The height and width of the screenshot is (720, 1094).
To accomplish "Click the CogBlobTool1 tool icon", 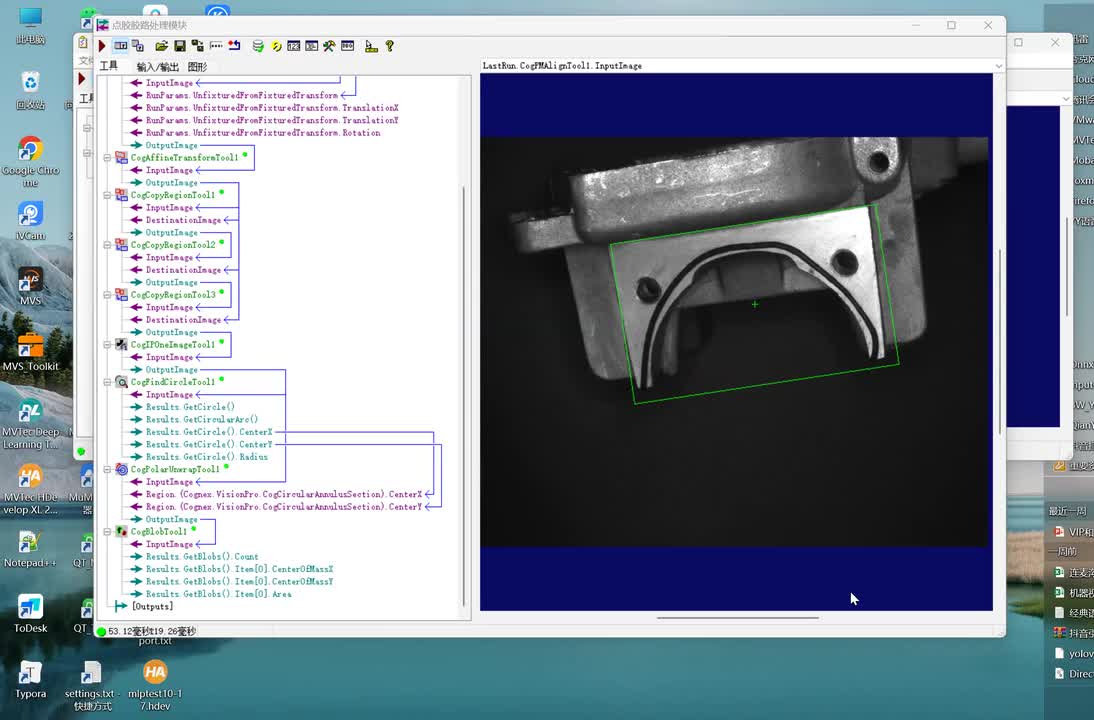I will pos(121,532).
